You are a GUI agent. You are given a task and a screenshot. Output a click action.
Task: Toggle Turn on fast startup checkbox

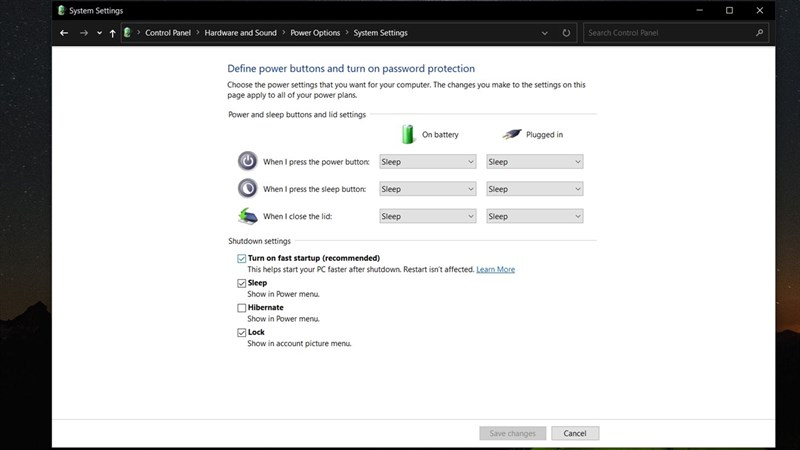tap(241, 259)
